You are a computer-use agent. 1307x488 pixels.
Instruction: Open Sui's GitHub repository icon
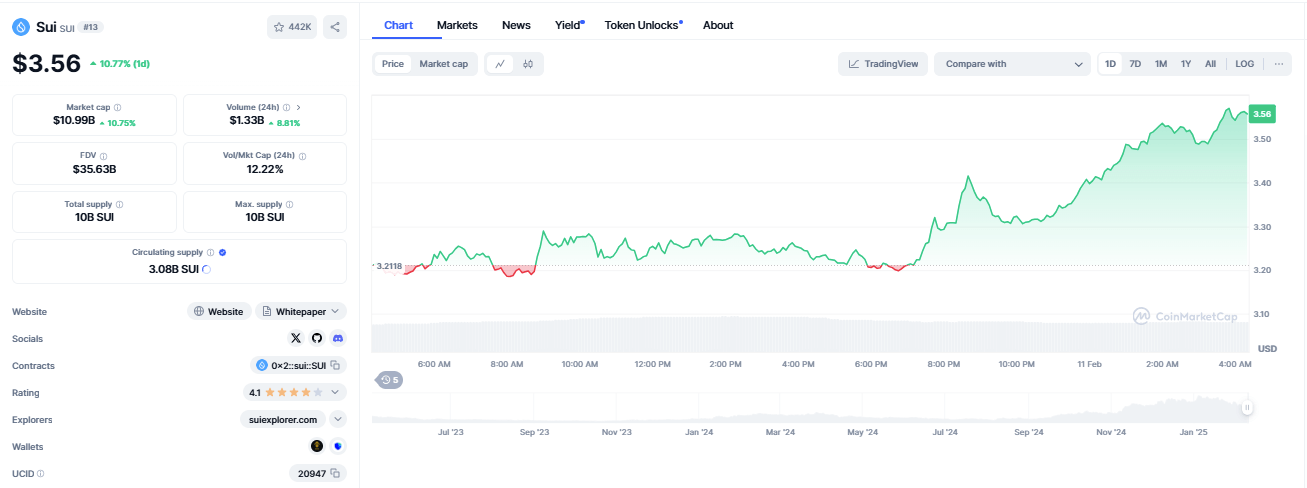coord(317,339)
